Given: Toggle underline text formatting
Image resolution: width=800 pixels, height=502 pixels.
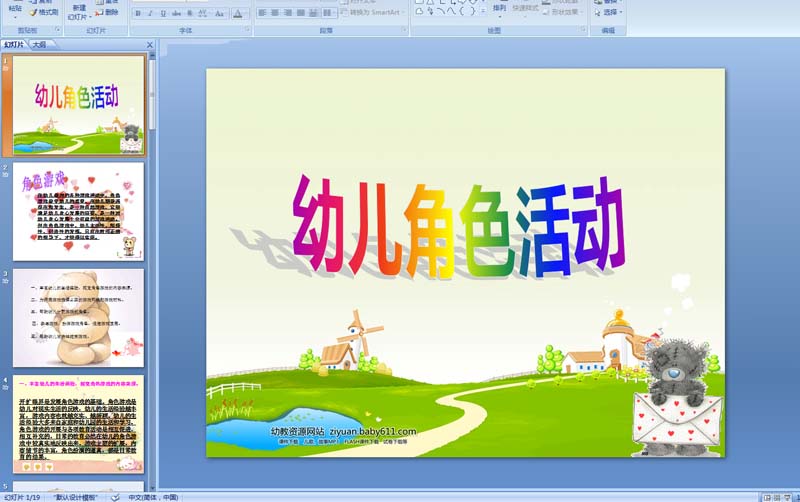Looking at the screenshot, I should [164, 15].
